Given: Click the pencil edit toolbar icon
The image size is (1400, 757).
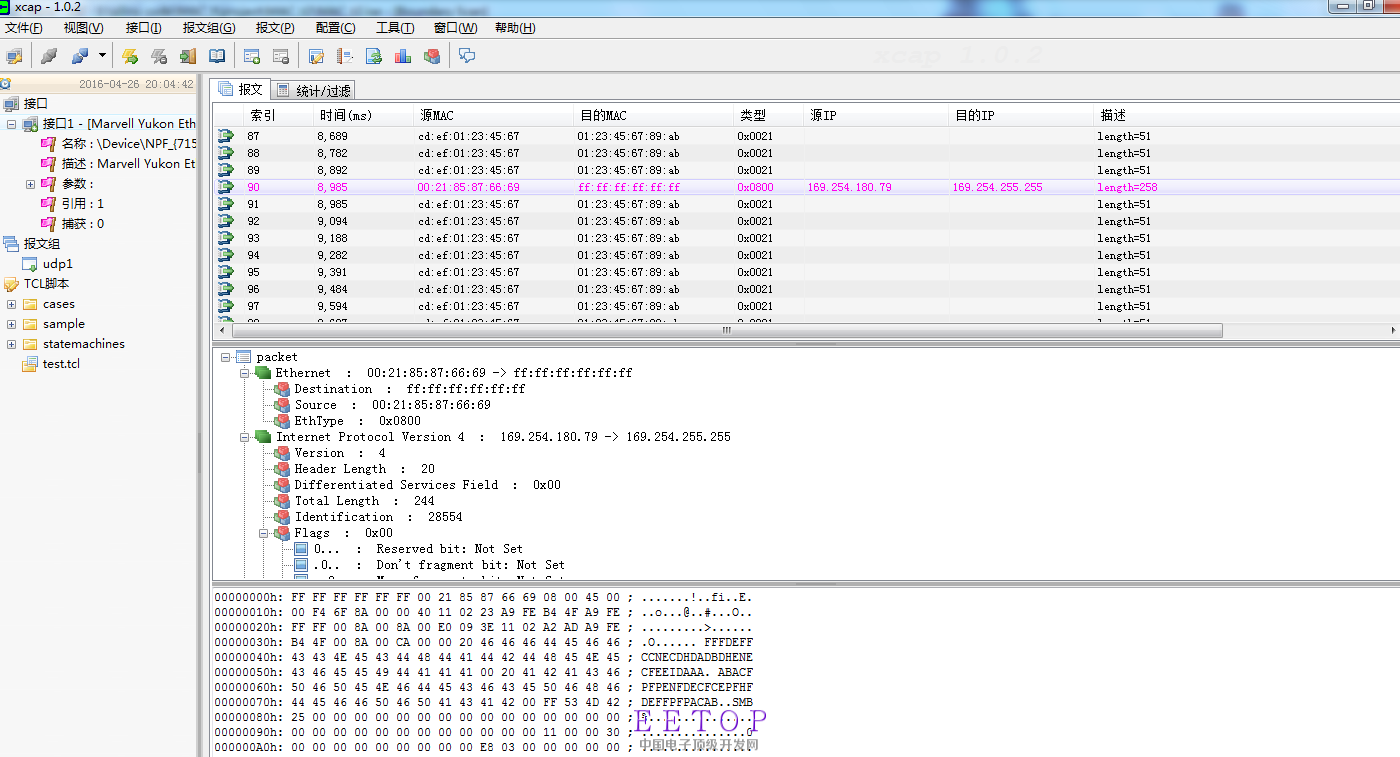Looking at the screenshot, I should pyautogui.click(x=317, y=56).
